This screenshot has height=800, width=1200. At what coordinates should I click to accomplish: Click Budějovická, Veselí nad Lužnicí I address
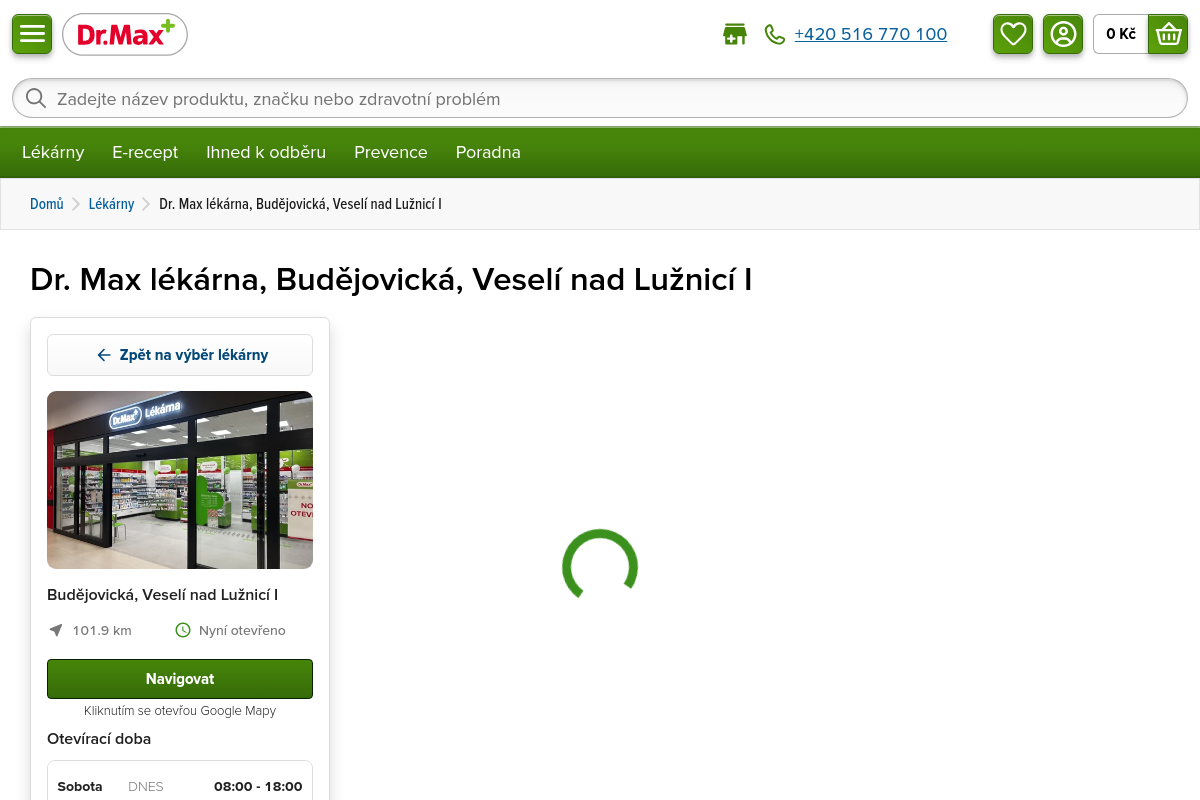[x=163, y=595]
